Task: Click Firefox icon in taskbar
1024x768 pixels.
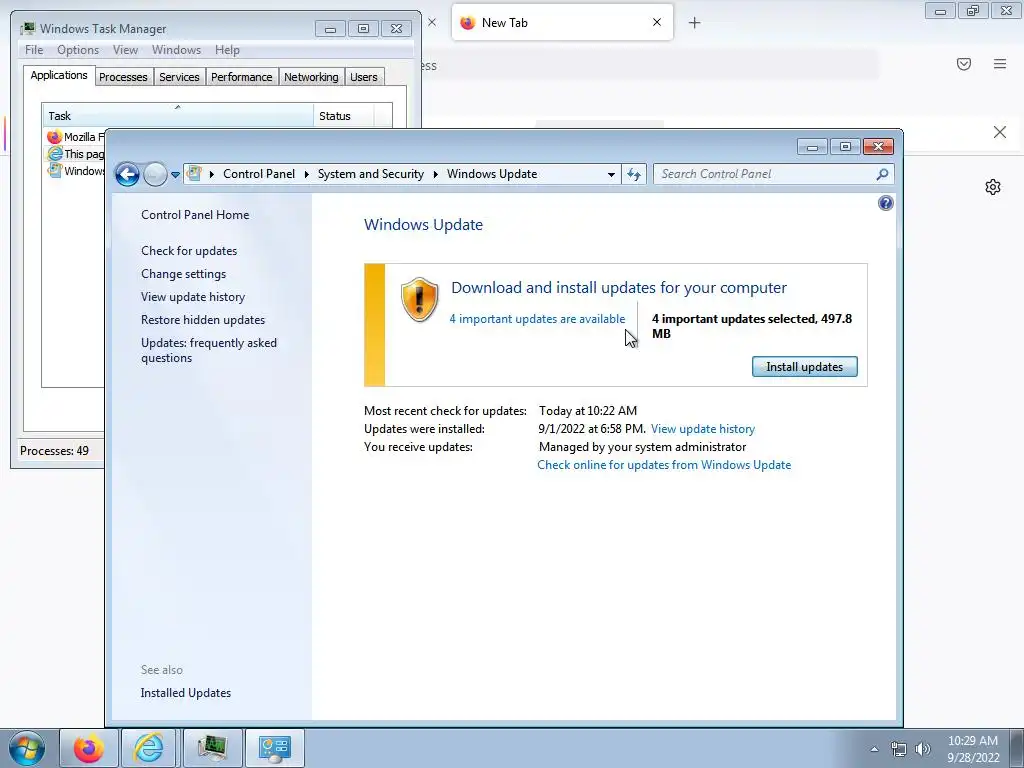Action: point(89,748)
